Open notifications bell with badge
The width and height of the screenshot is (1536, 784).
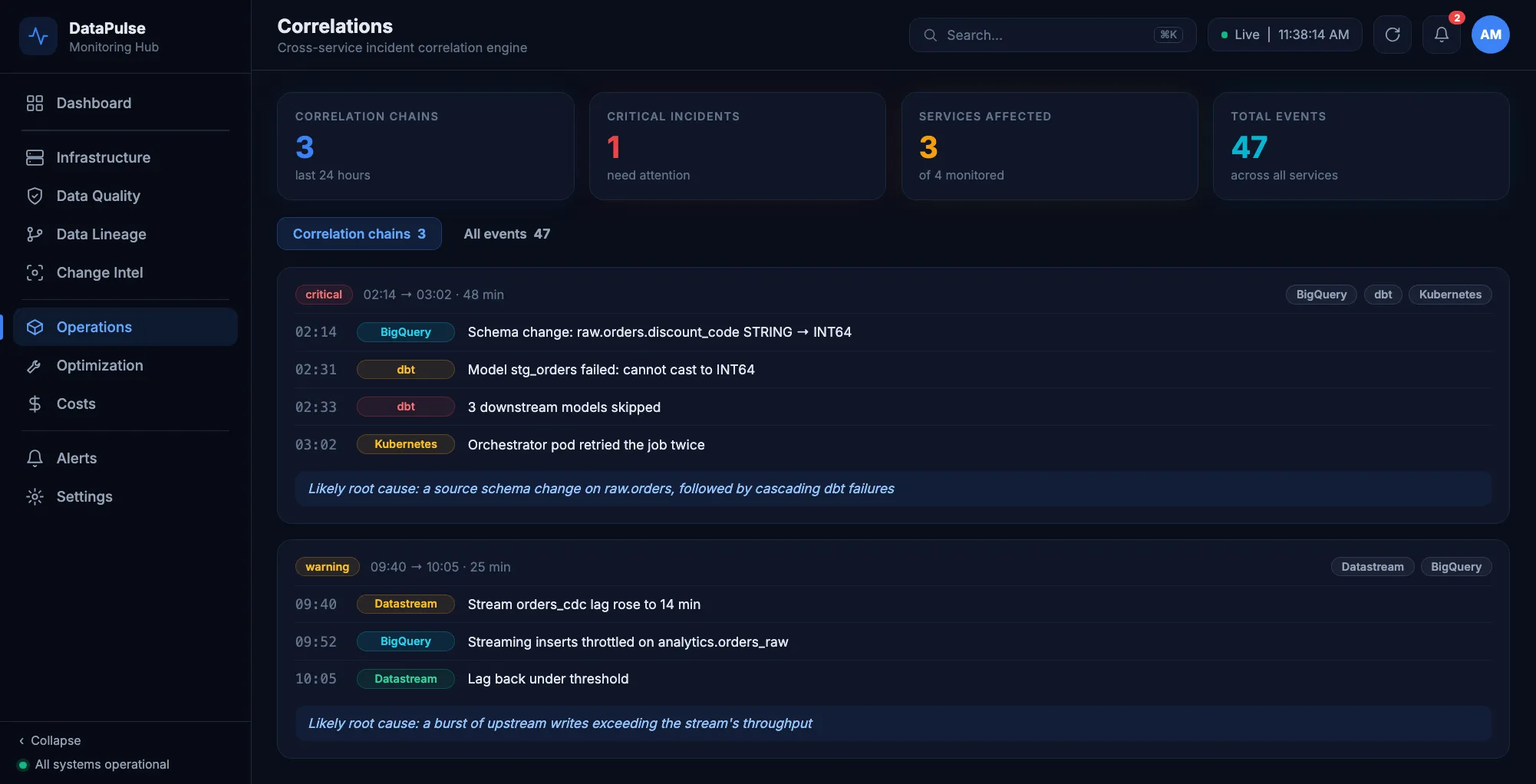click(x=1442, y=35)
